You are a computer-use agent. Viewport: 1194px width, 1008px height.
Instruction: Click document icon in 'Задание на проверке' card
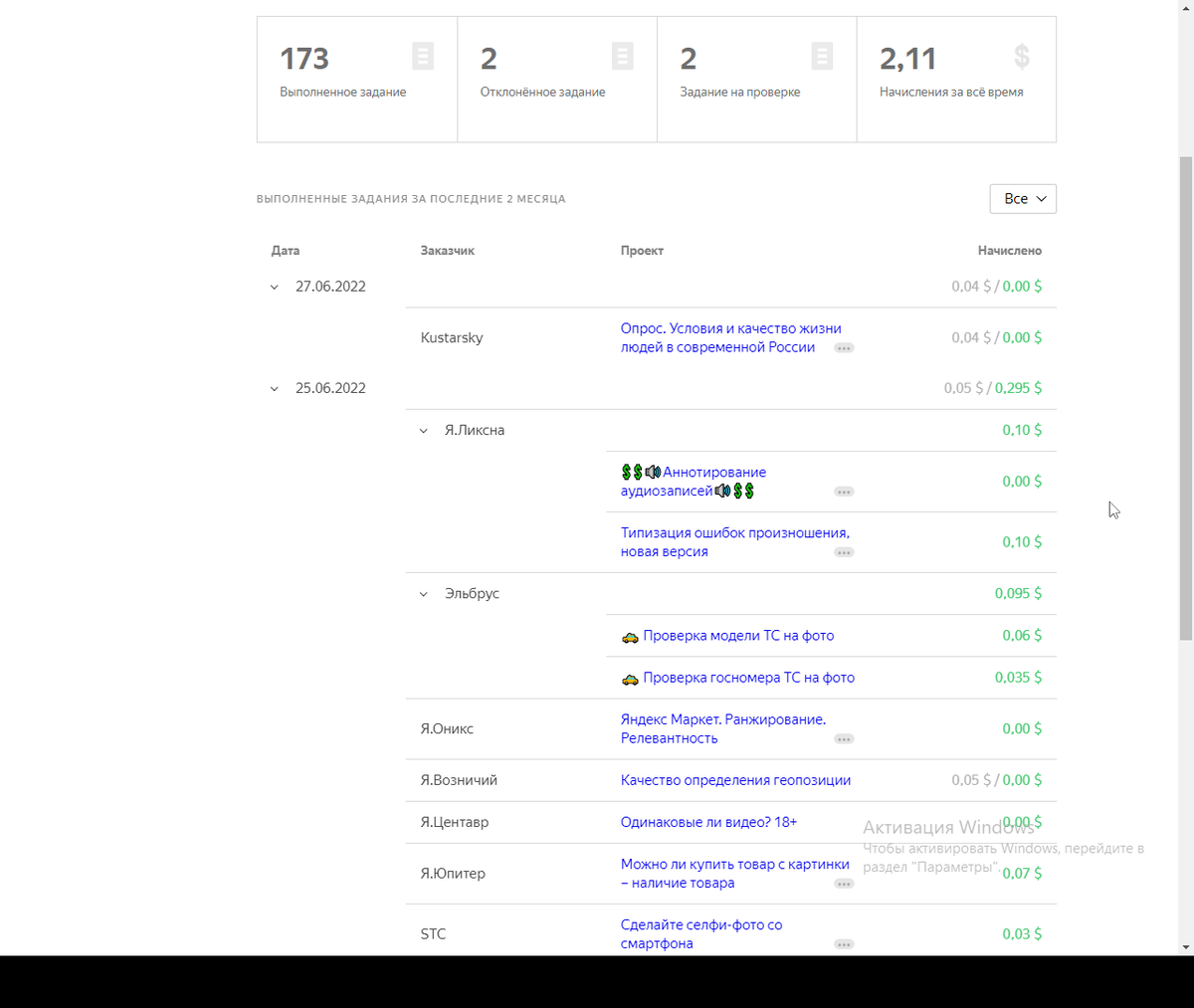[x=822, y=56]
